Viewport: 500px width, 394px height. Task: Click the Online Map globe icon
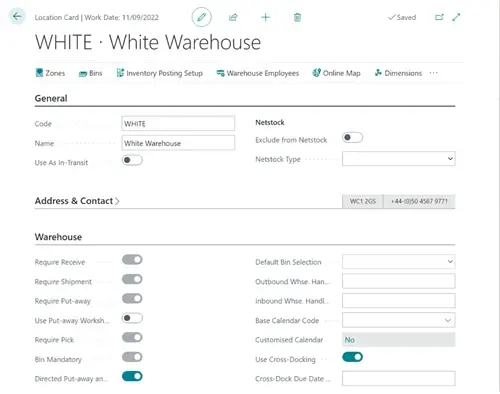click(316, 73)
